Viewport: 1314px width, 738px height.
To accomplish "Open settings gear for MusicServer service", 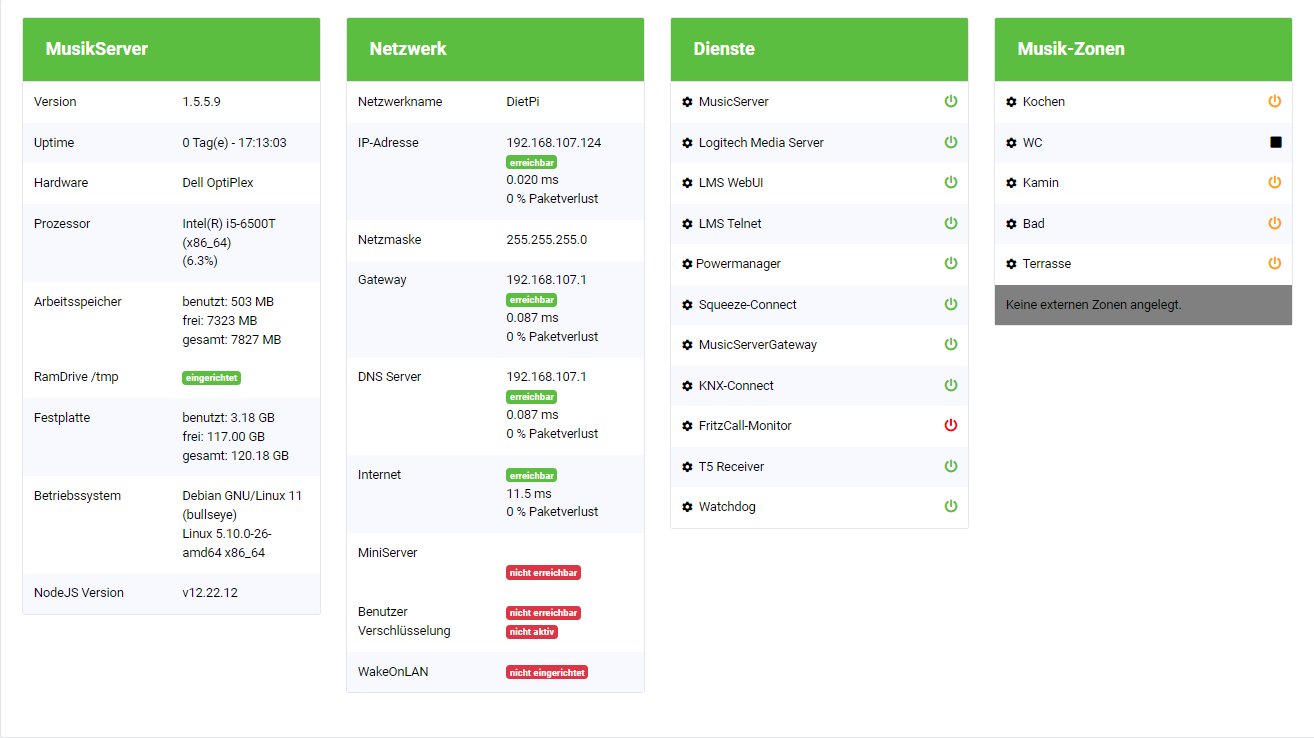I will pos(687,102).
